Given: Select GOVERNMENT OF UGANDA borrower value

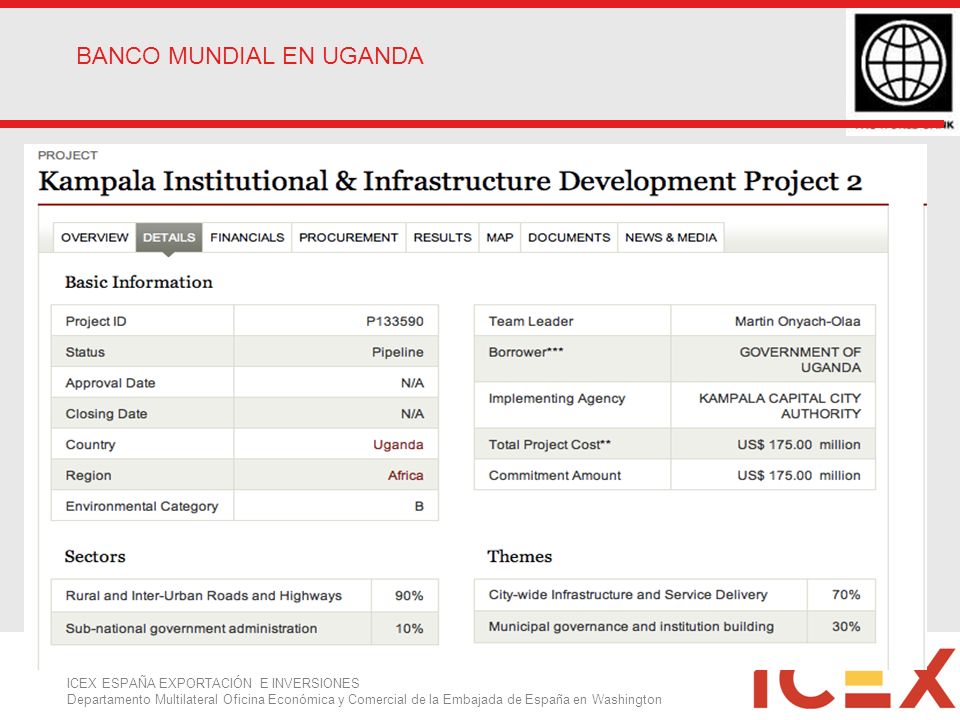Looking at the screenshot, I should coord(800,360).
